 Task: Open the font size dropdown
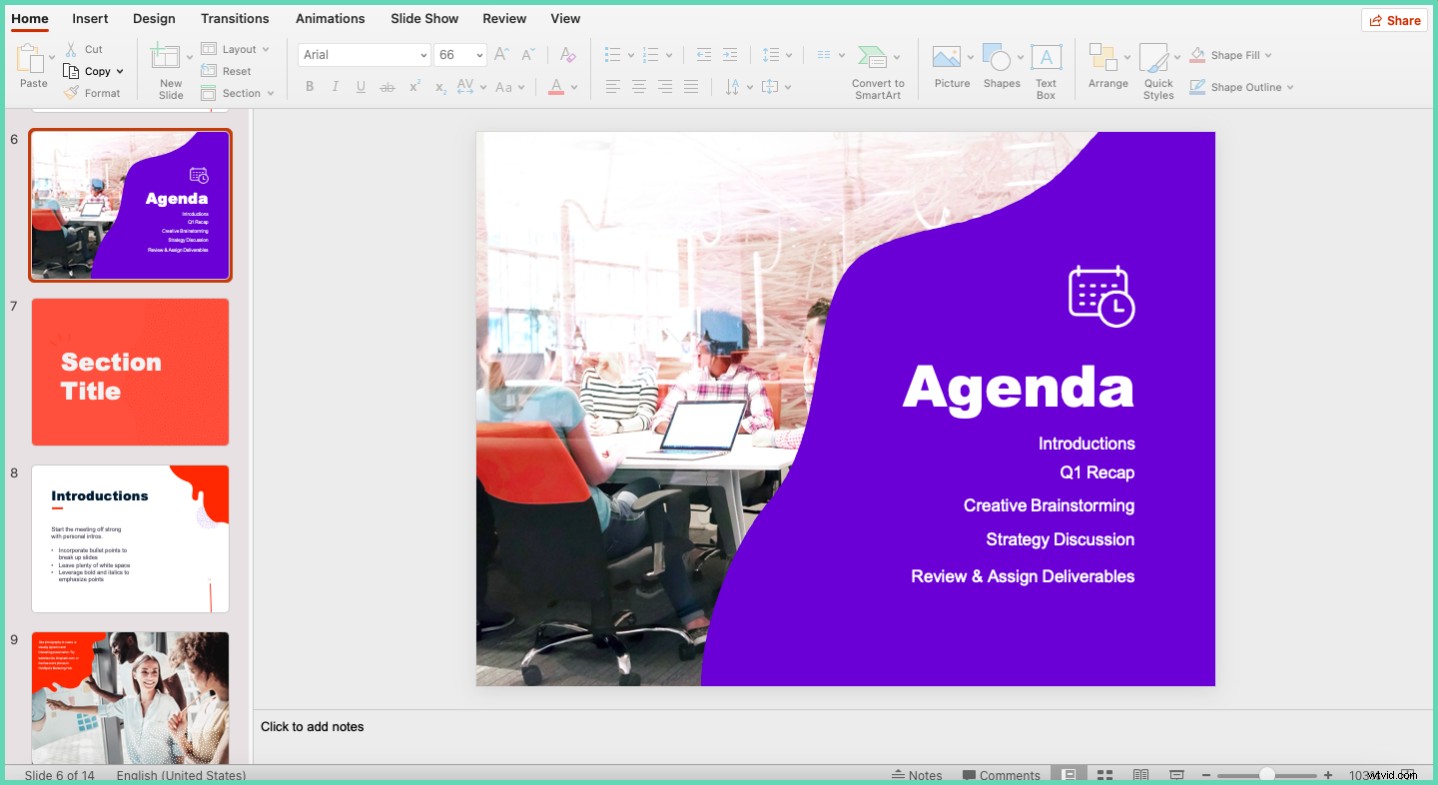(477, 55)
